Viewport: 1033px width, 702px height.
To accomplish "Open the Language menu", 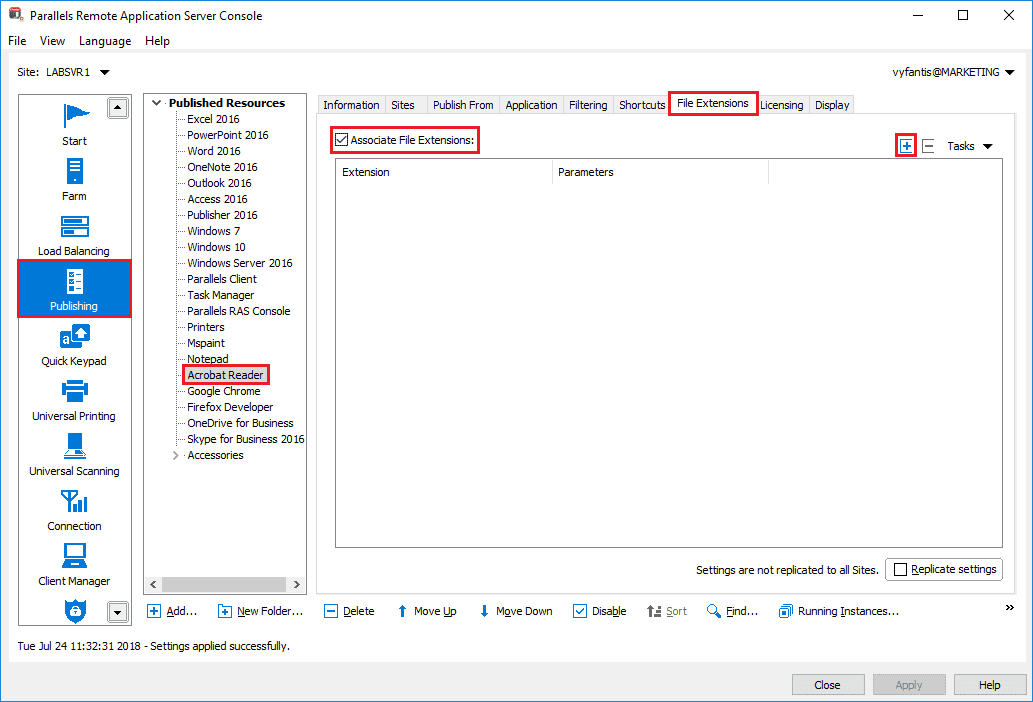I will pos(105,41).
